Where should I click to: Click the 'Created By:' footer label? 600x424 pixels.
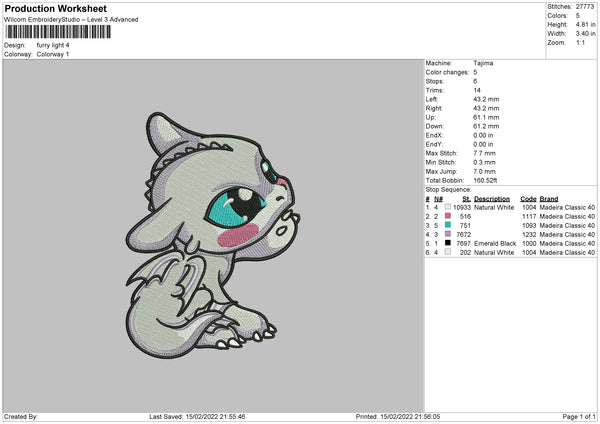click(x=21, y=416)
